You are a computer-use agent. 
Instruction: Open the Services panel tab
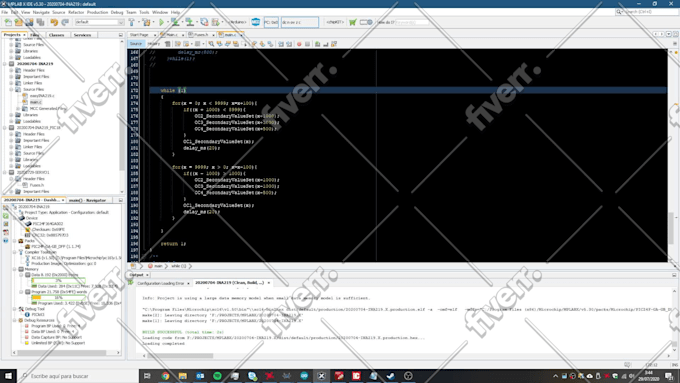(82, 35)
